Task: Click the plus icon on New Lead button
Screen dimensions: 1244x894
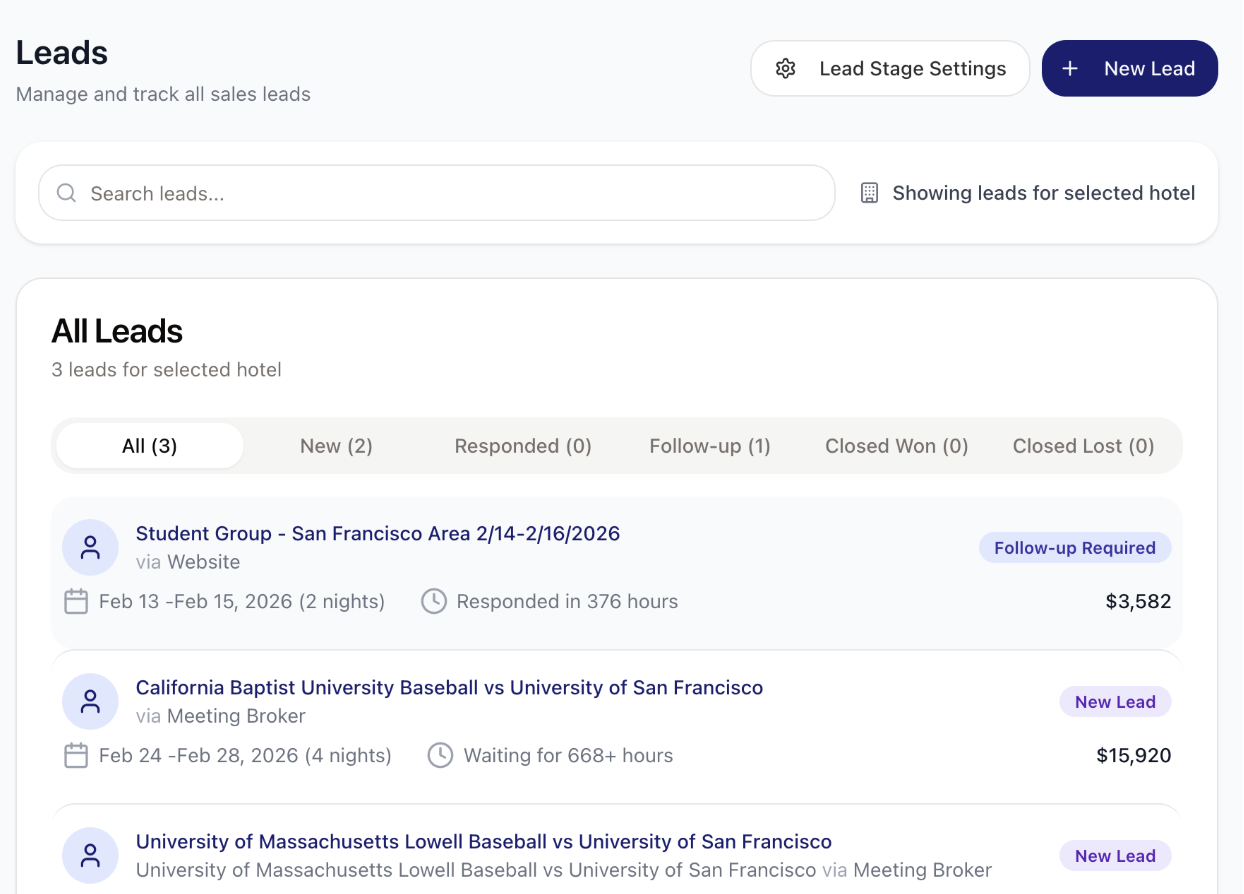Action: coord(1069,68)
